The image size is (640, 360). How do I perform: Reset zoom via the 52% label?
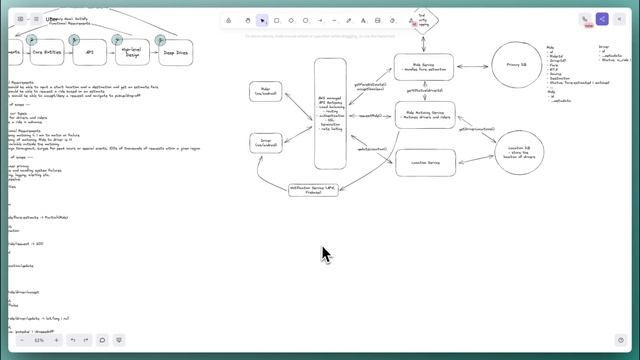tap(39, 340)
